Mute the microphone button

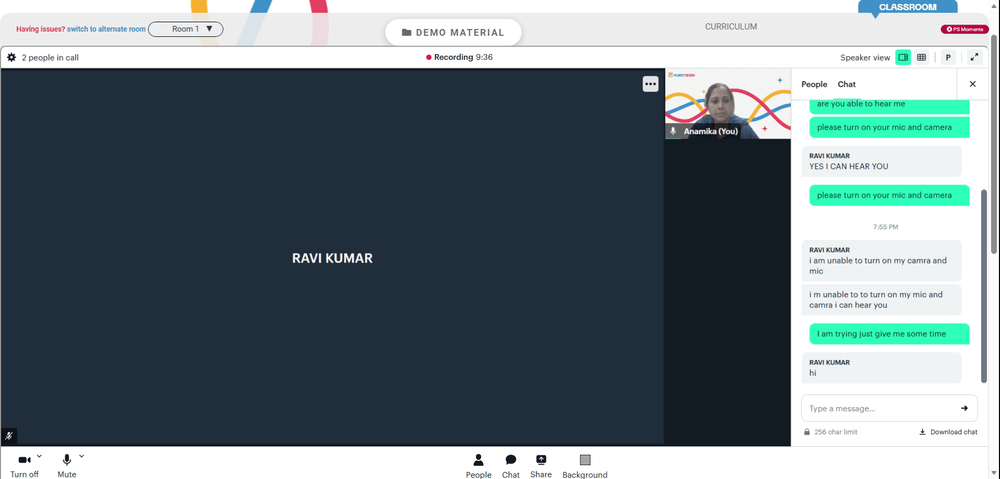pyautogui.click(x=66, y=460)
